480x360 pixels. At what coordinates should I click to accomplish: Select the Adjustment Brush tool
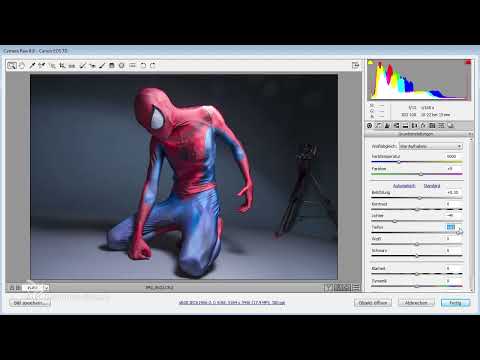pyautogui.click(x=102, y=65)
